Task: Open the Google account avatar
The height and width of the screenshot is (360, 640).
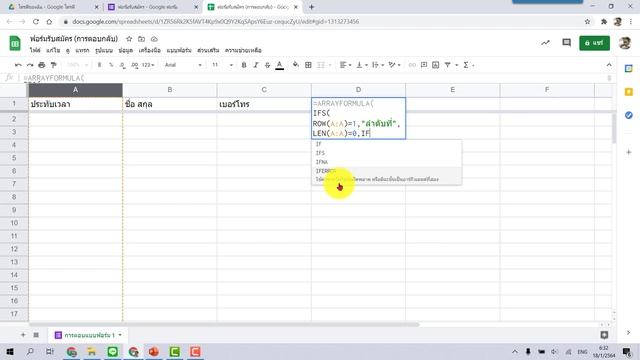Action: (624, 43)
